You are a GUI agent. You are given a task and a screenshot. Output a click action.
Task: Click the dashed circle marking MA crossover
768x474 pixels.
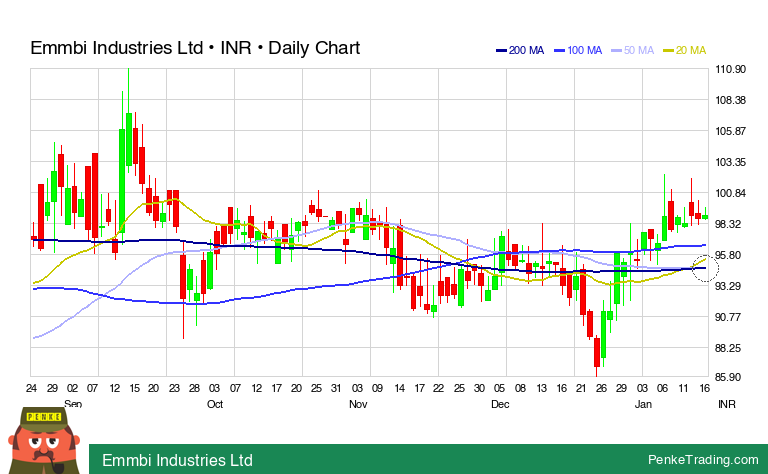coord(705,268)
